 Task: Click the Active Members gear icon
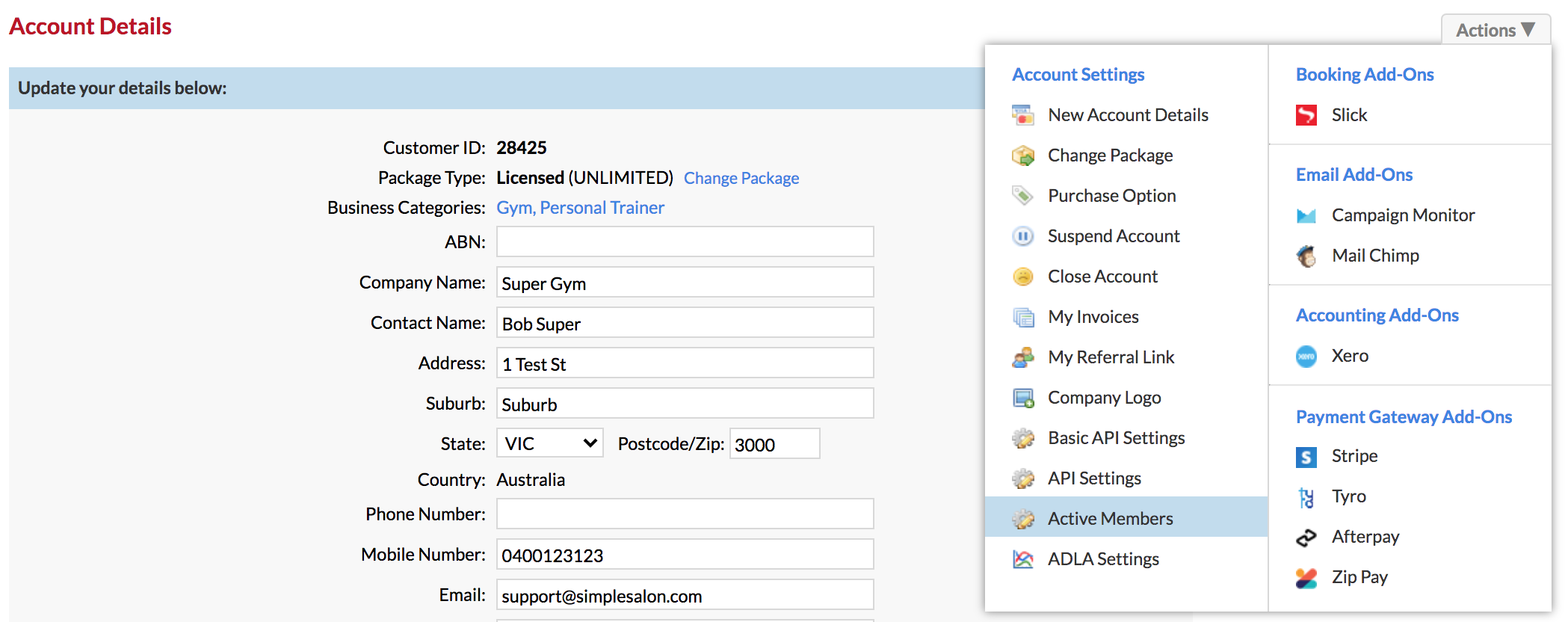coord(1022,519)
